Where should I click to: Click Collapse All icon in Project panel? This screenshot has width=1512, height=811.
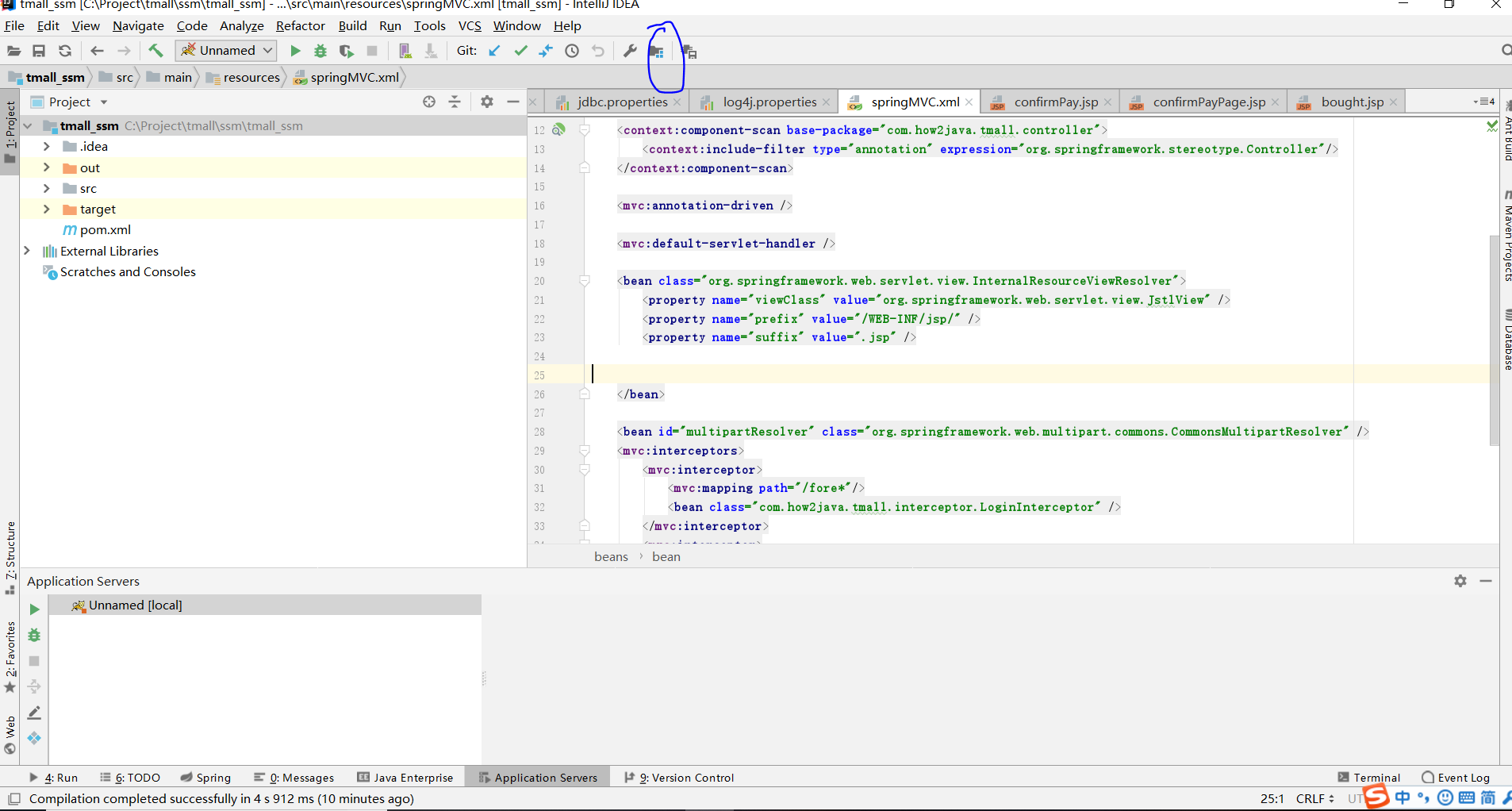click(455, 102)
